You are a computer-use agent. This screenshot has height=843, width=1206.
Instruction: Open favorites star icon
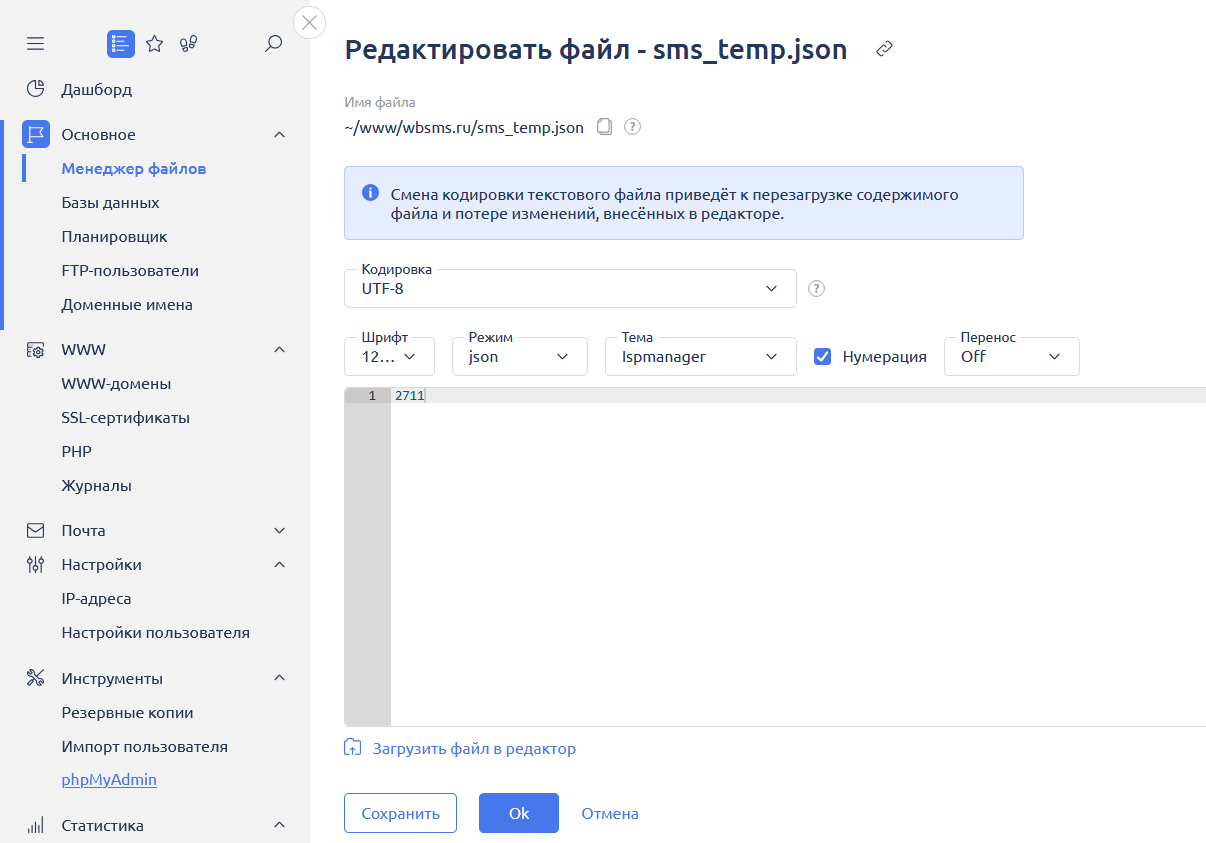[154, 44]
